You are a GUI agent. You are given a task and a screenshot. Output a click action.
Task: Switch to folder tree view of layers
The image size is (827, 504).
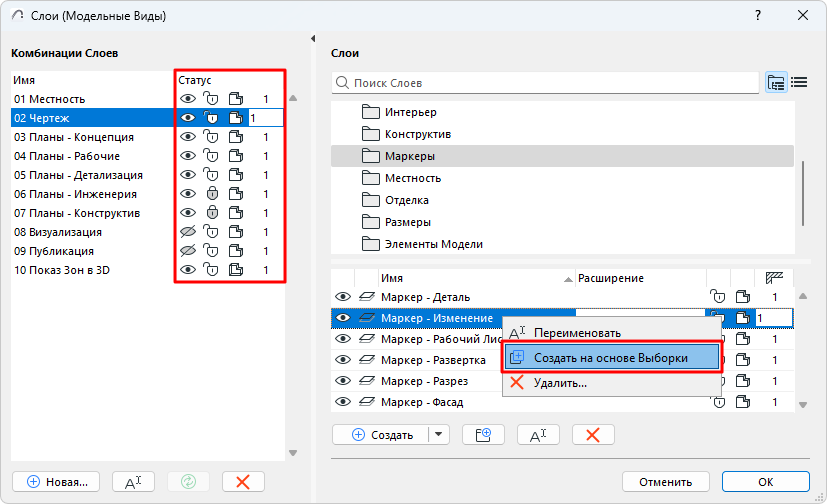pos(776,82)
